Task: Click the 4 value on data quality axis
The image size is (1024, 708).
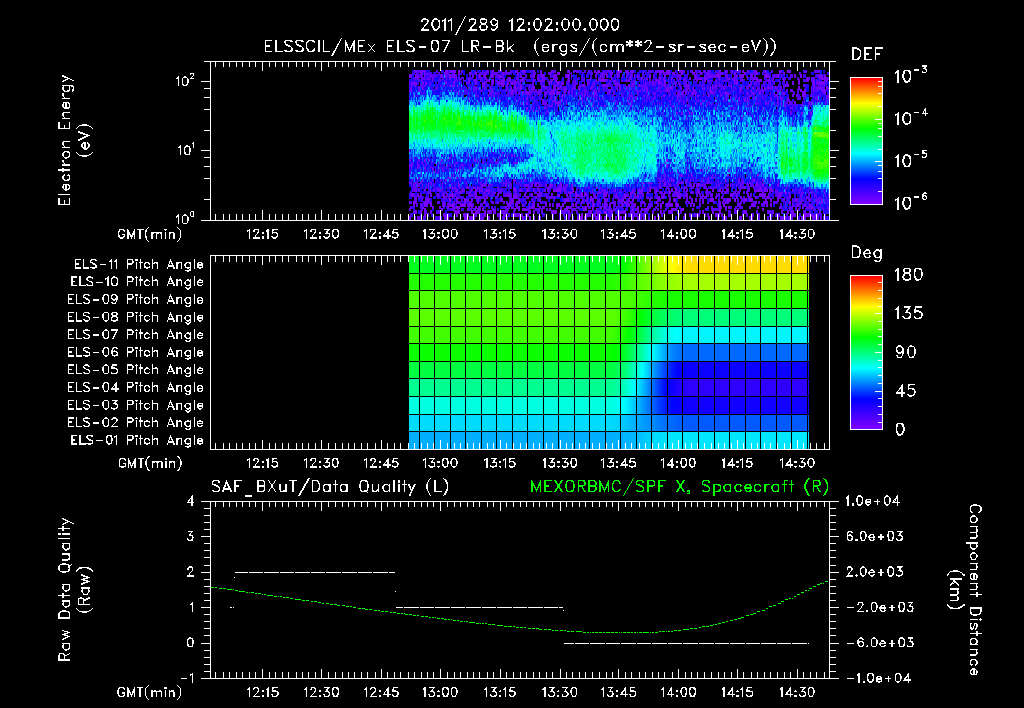Action: point(190,502)
